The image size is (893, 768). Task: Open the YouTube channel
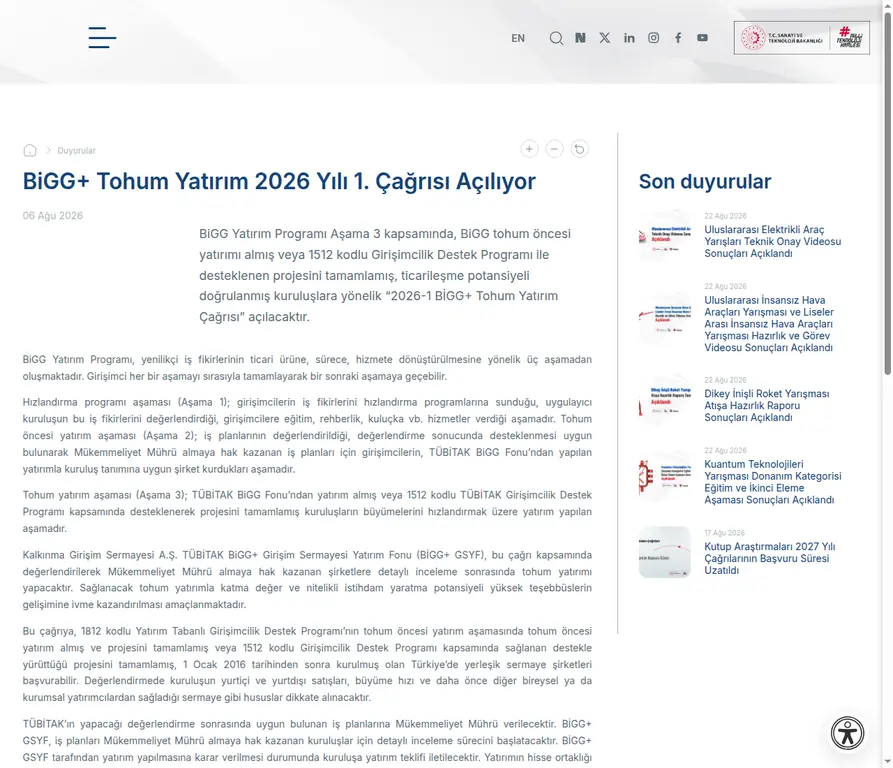click(x=703, y=38)
